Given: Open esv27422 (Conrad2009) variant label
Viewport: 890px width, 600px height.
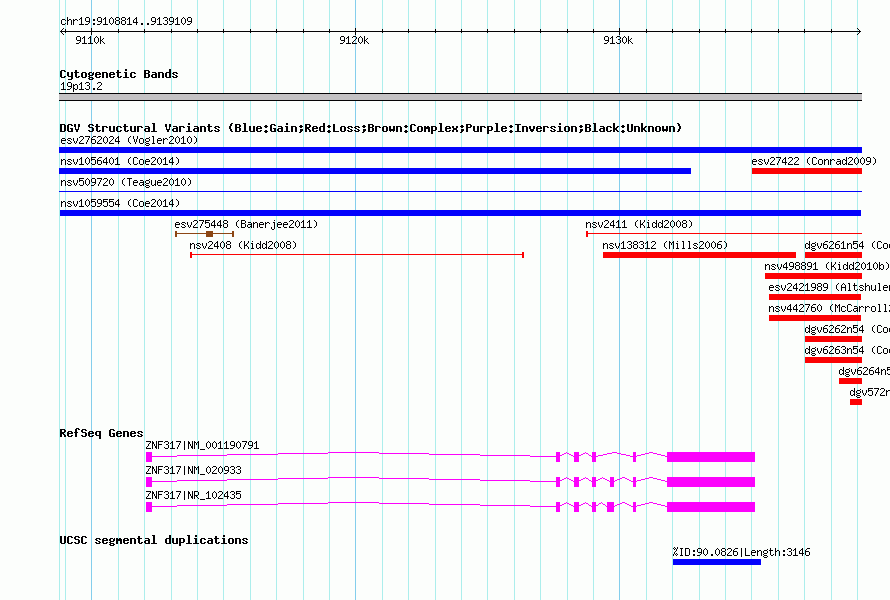Looking at the screenshot, I should coord(814,161).
